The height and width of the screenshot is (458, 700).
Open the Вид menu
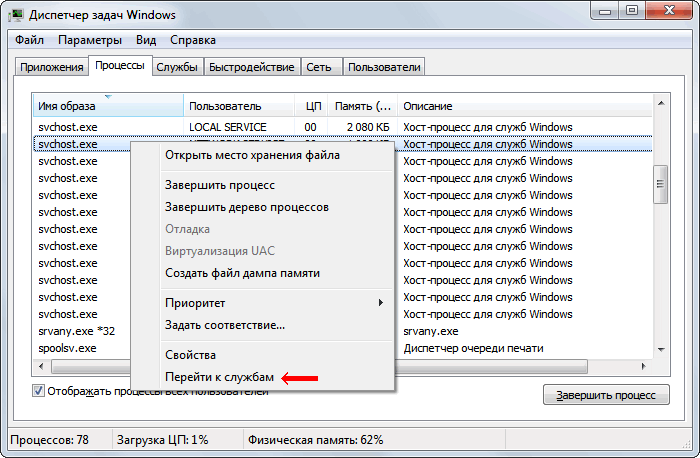pos(146,40)
